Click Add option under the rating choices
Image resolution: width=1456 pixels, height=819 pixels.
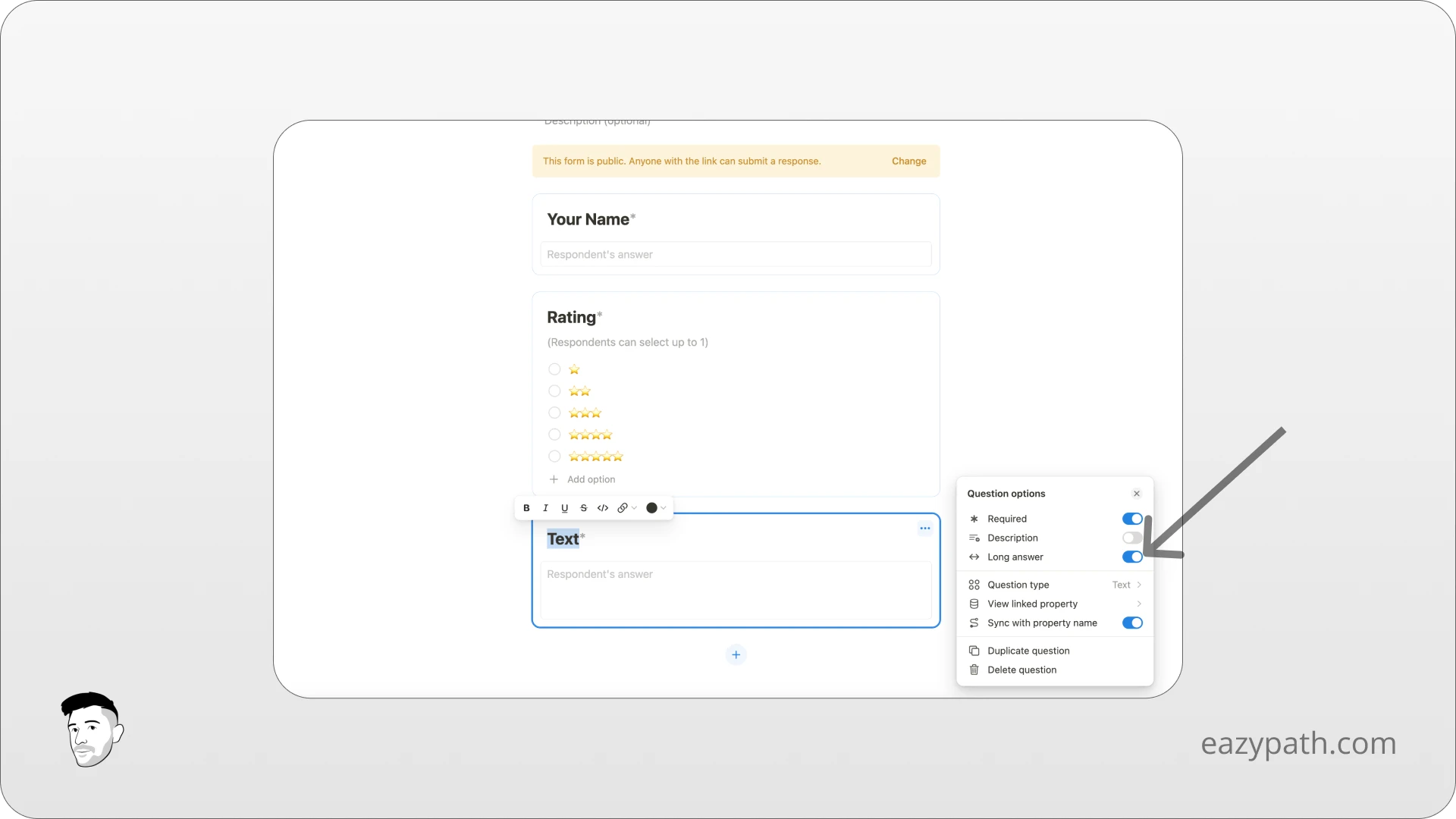coord(590,479)
